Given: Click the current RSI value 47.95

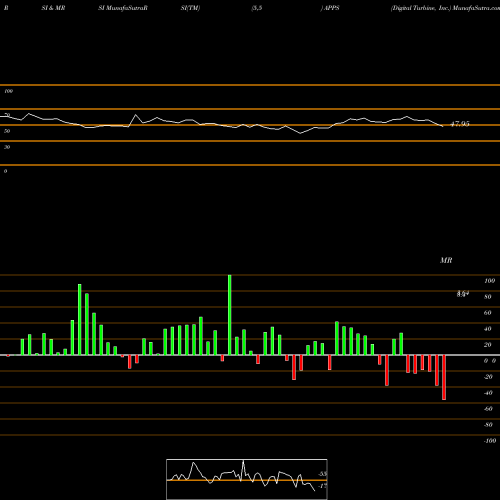Looking at the screenshot, I should click(460, 124).
